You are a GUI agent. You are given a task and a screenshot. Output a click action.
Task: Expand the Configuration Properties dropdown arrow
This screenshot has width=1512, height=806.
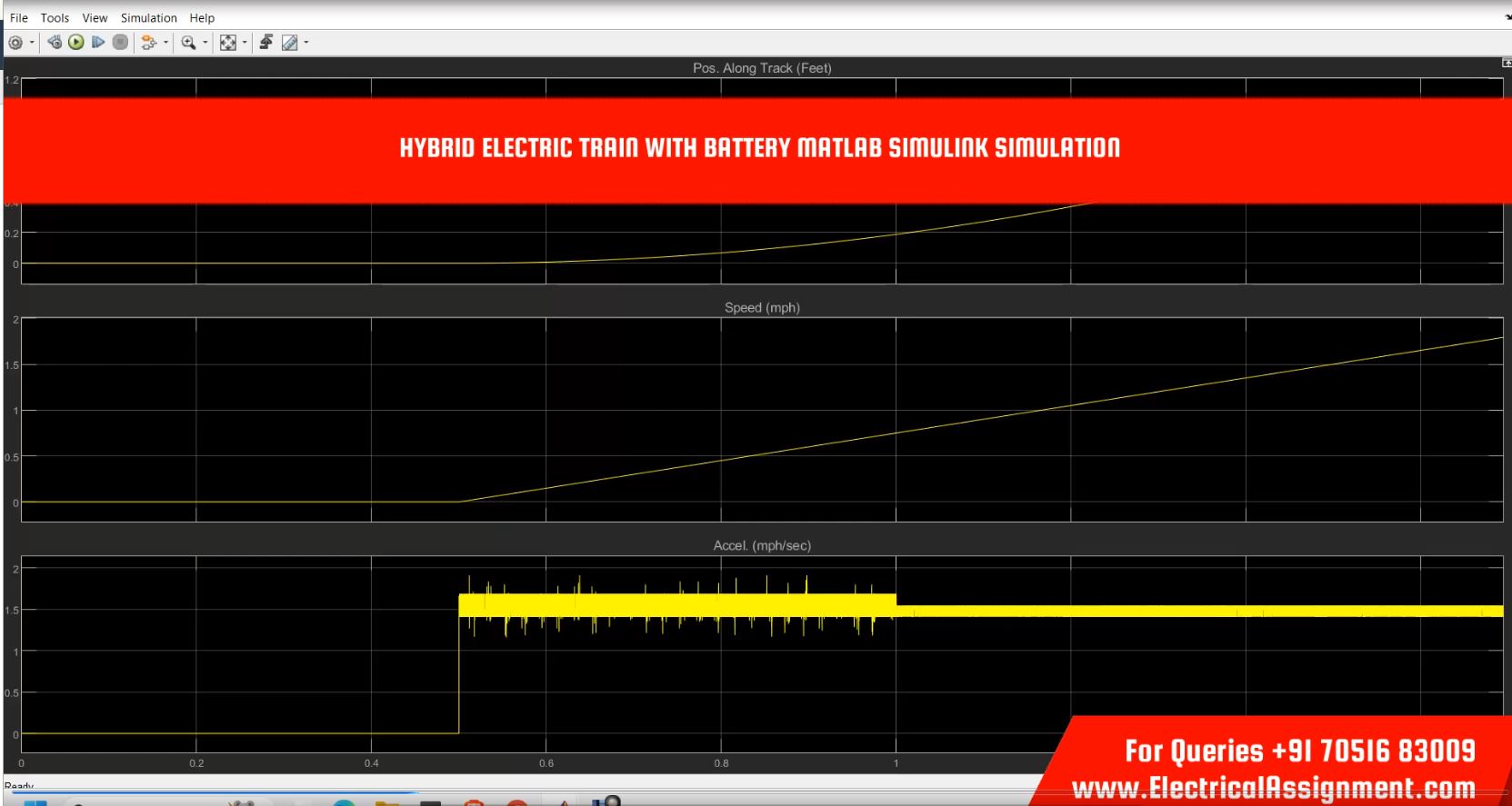(32, 43)
